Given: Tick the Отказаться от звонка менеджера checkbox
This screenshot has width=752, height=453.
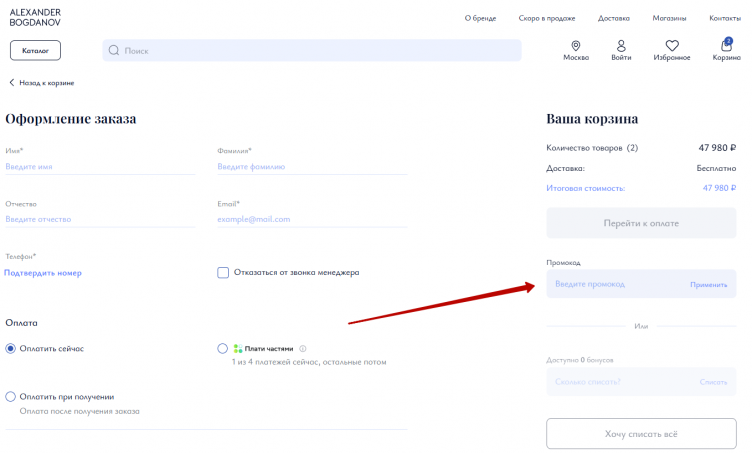Looking at the screenshot, I should click(223, 272).
